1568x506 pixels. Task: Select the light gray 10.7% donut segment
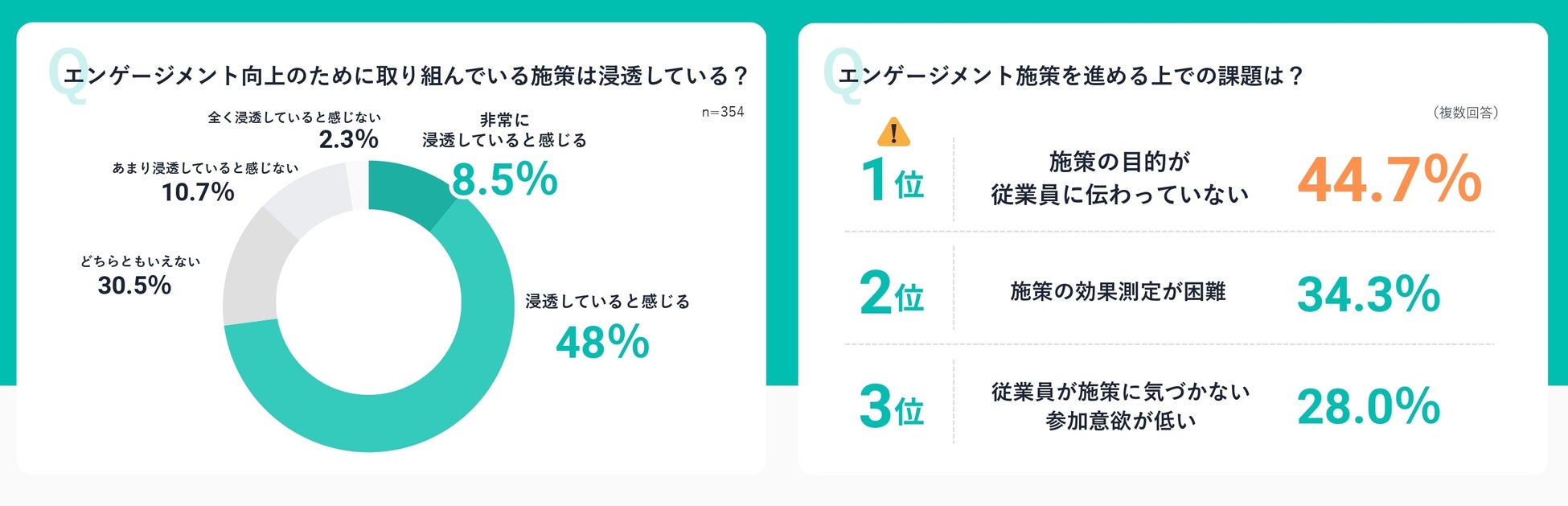pos(306,195)
